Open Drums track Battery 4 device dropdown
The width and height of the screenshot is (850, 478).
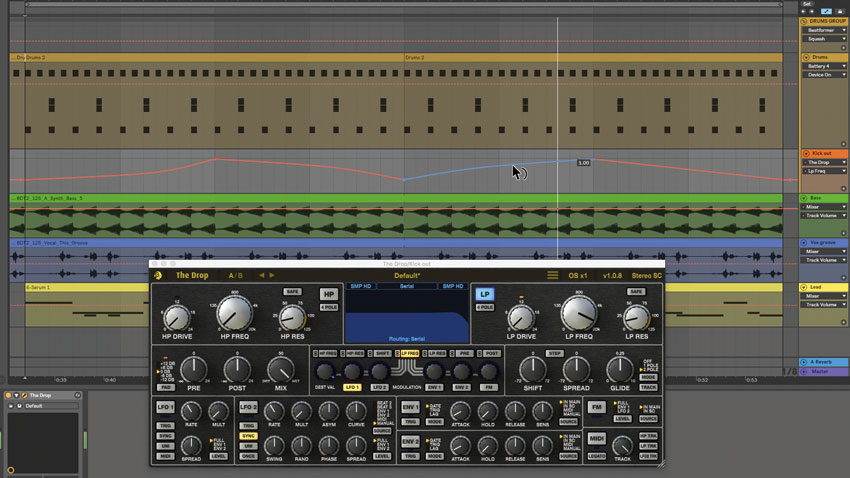click(824, 66)
